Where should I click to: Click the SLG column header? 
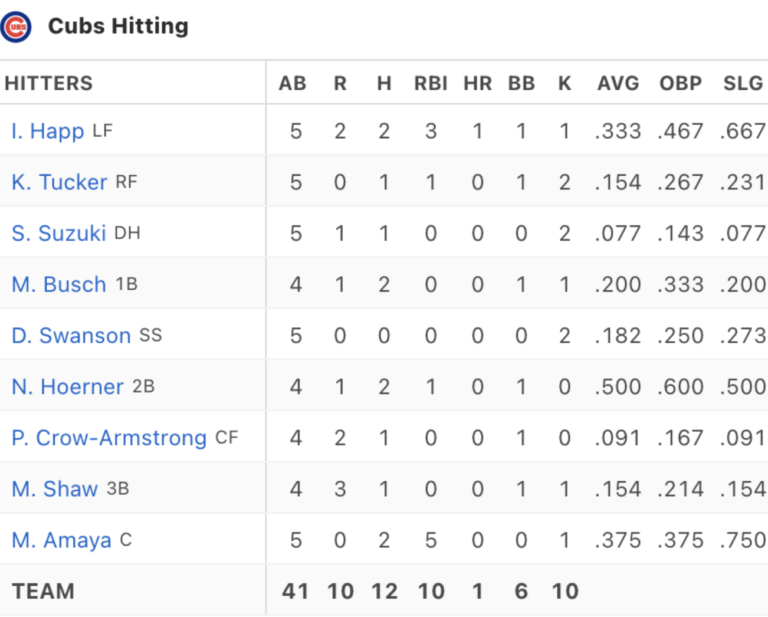coord(743,83)
